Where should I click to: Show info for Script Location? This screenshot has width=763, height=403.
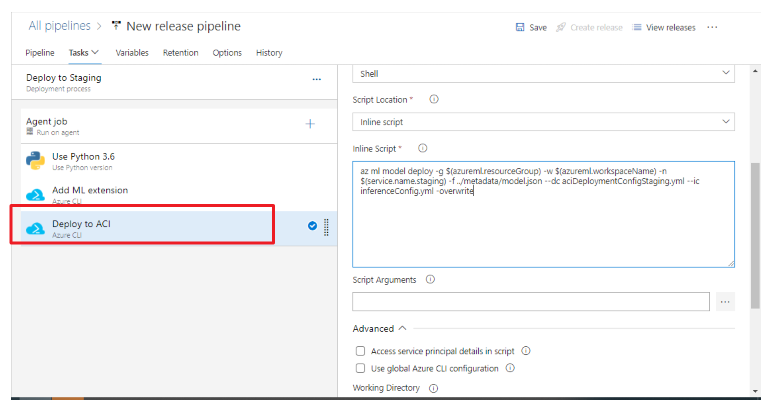(434, 99)
